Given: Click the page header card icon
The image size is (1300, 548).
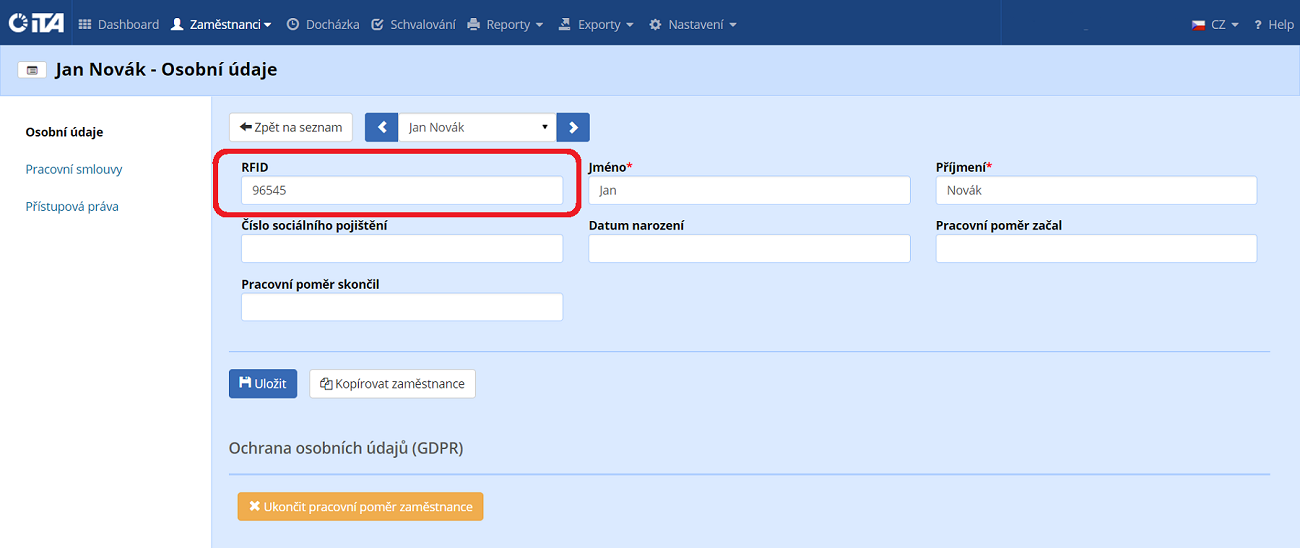Looking at the screenshot, I should click(32, 70).
